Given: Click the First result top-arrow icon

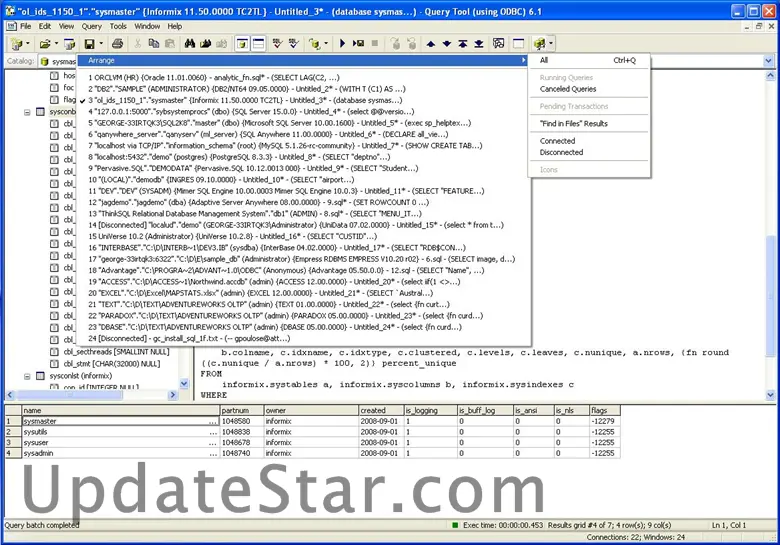Looking at the screenshot, I should coord(463,44).
